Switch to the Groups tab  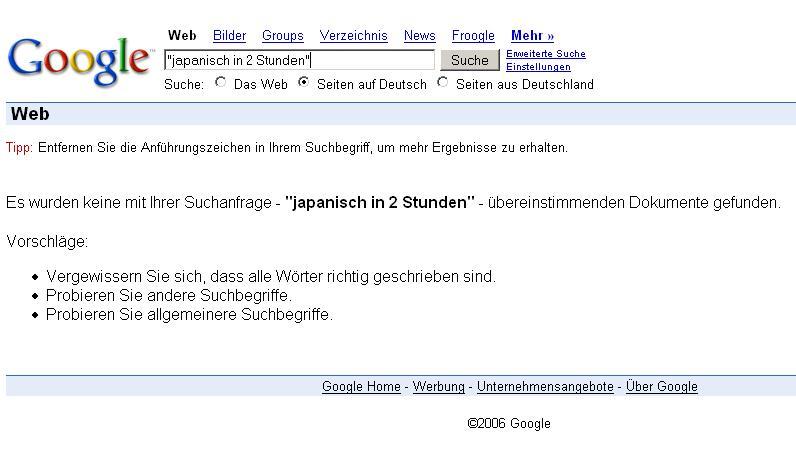click(x=282, y=36)
